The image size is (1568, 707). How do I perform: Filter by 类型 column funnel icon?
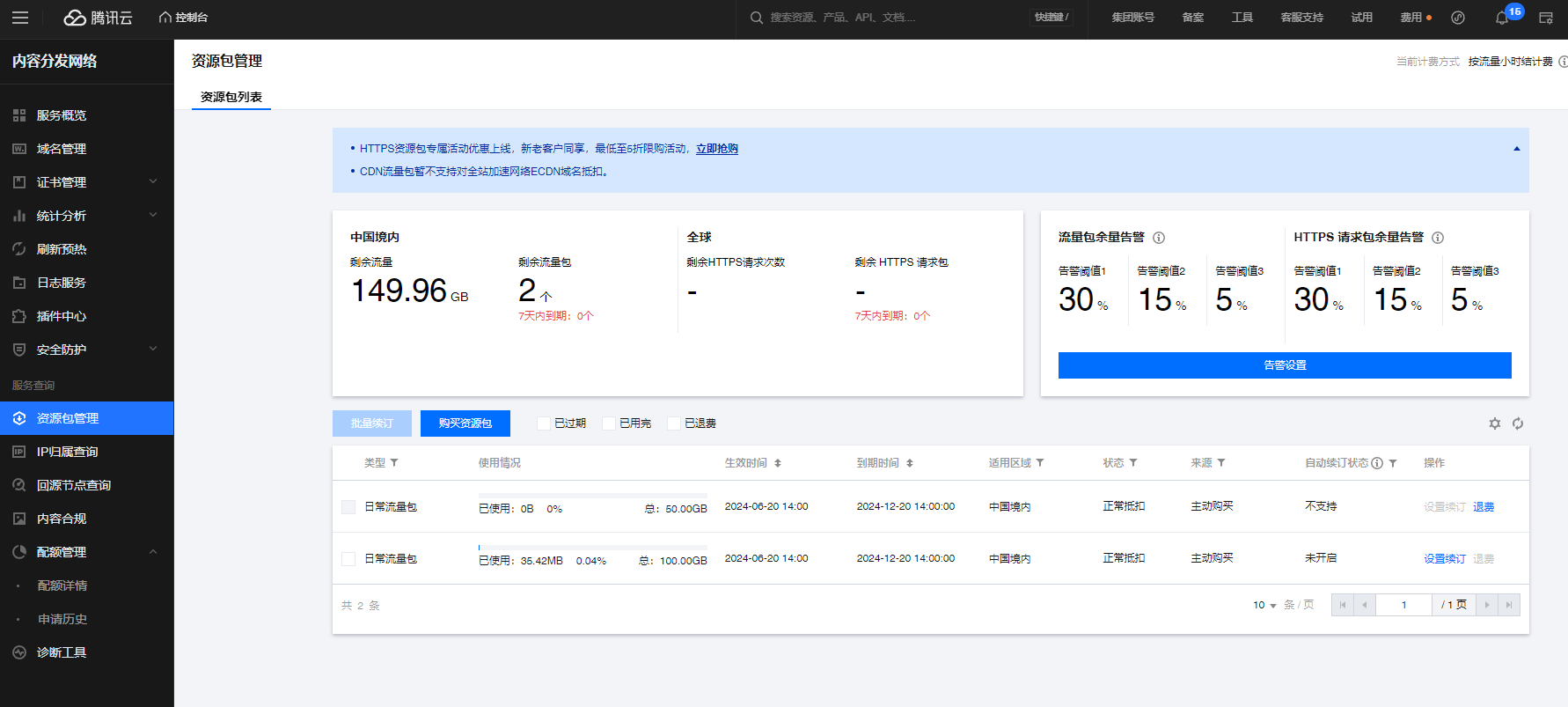point(394,462)
